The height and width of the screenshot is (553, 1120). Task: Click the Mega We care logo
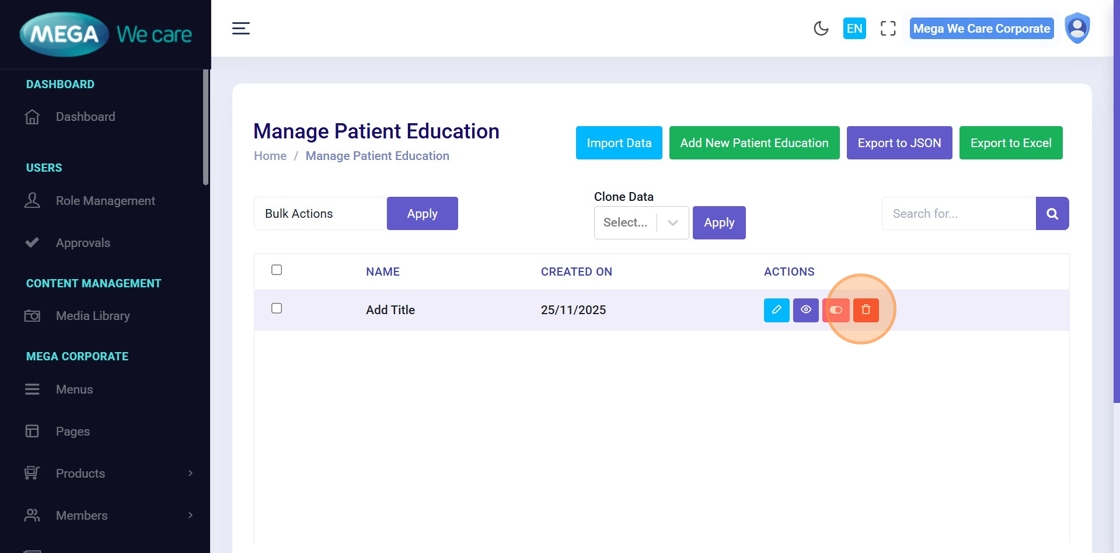pos(105,35)
